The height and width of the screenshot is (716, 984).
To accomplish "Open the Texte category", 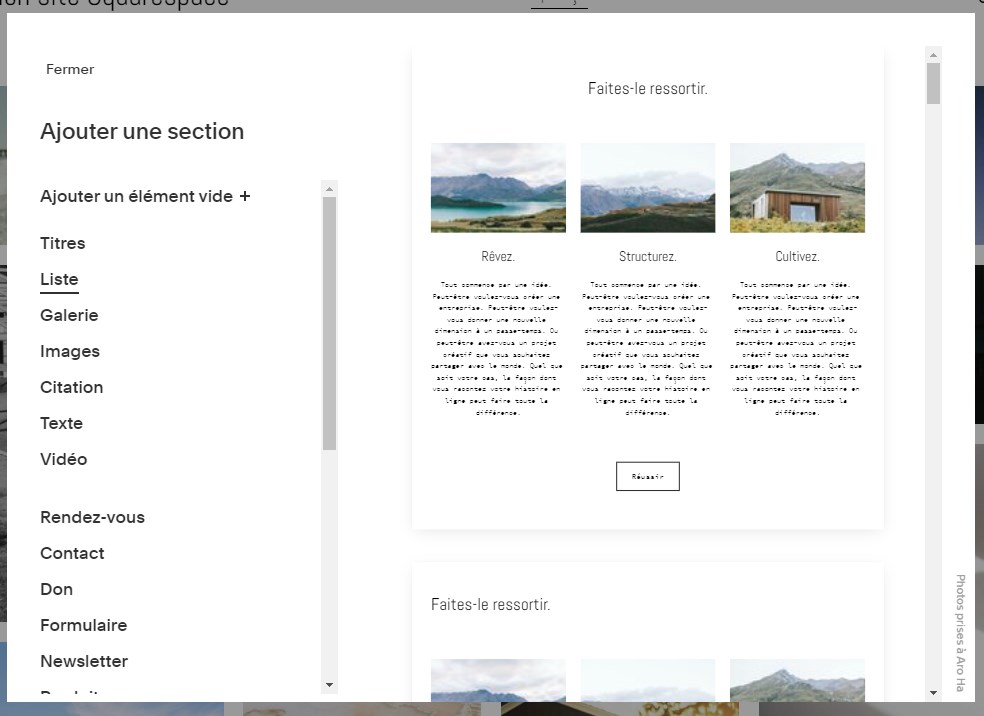I will coord(62,423).
